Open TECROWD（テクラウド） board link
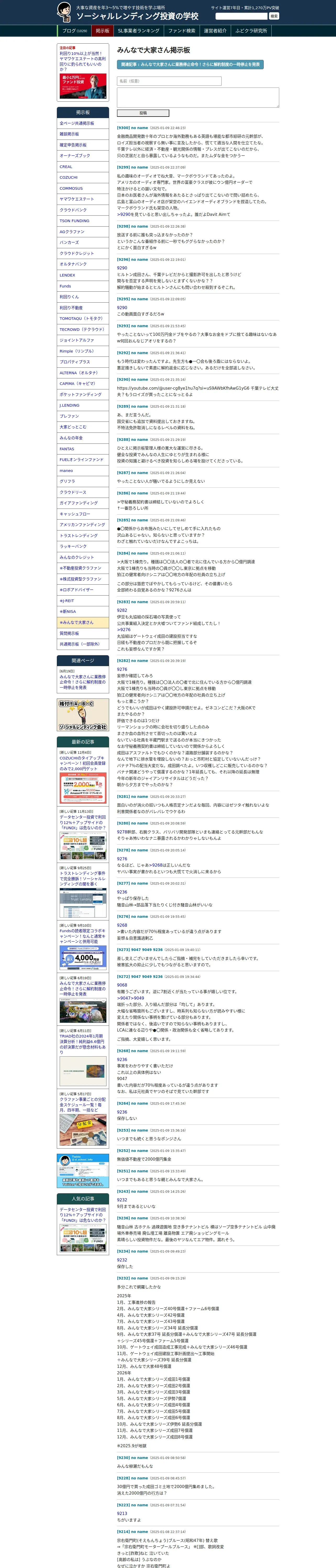This screenshot has height=1568, width=336. click(x=83, y=329)
